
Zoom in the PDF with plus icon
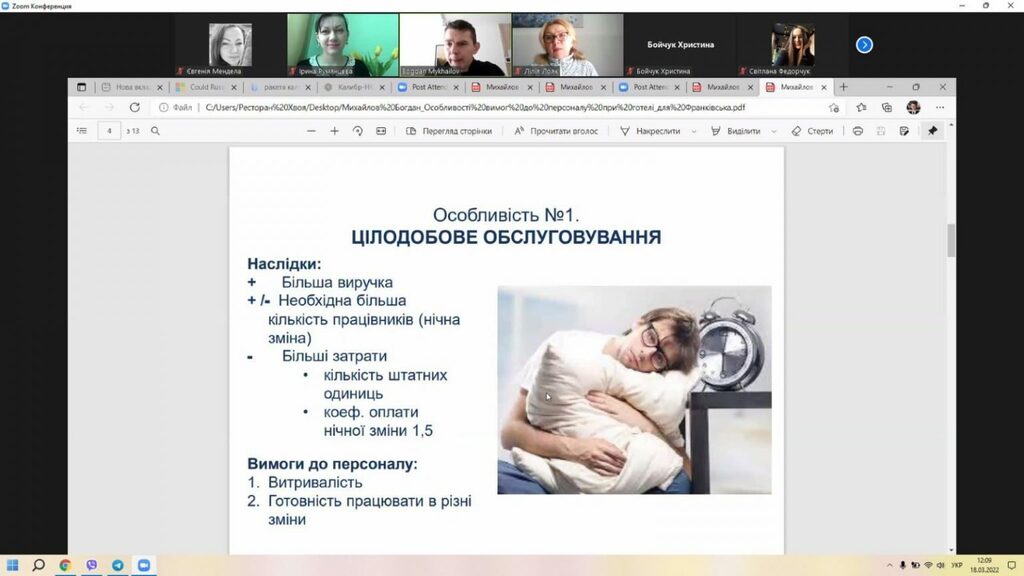click(x=334, y=131)
